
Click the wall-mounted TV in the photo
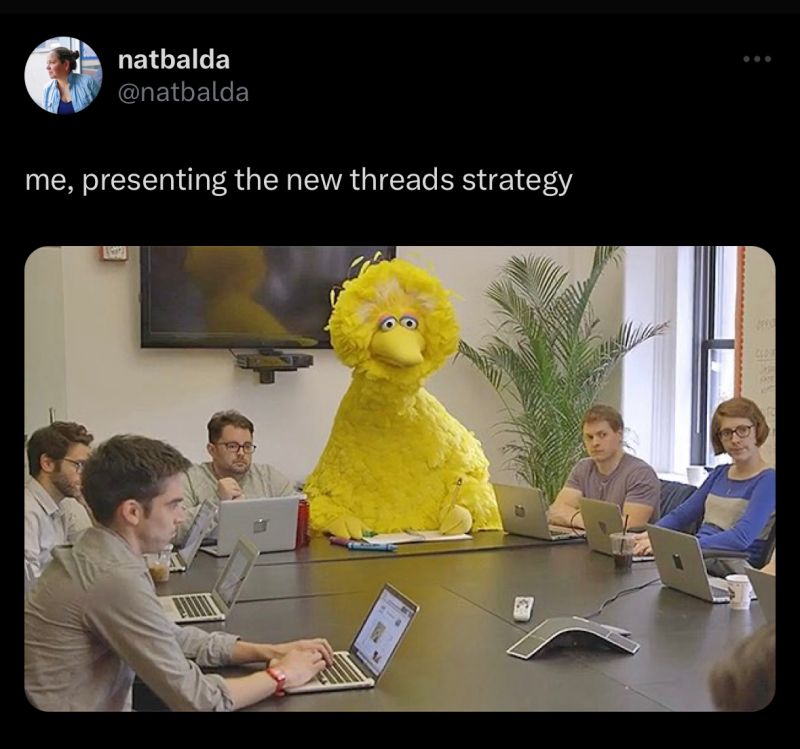coord(267,297)
